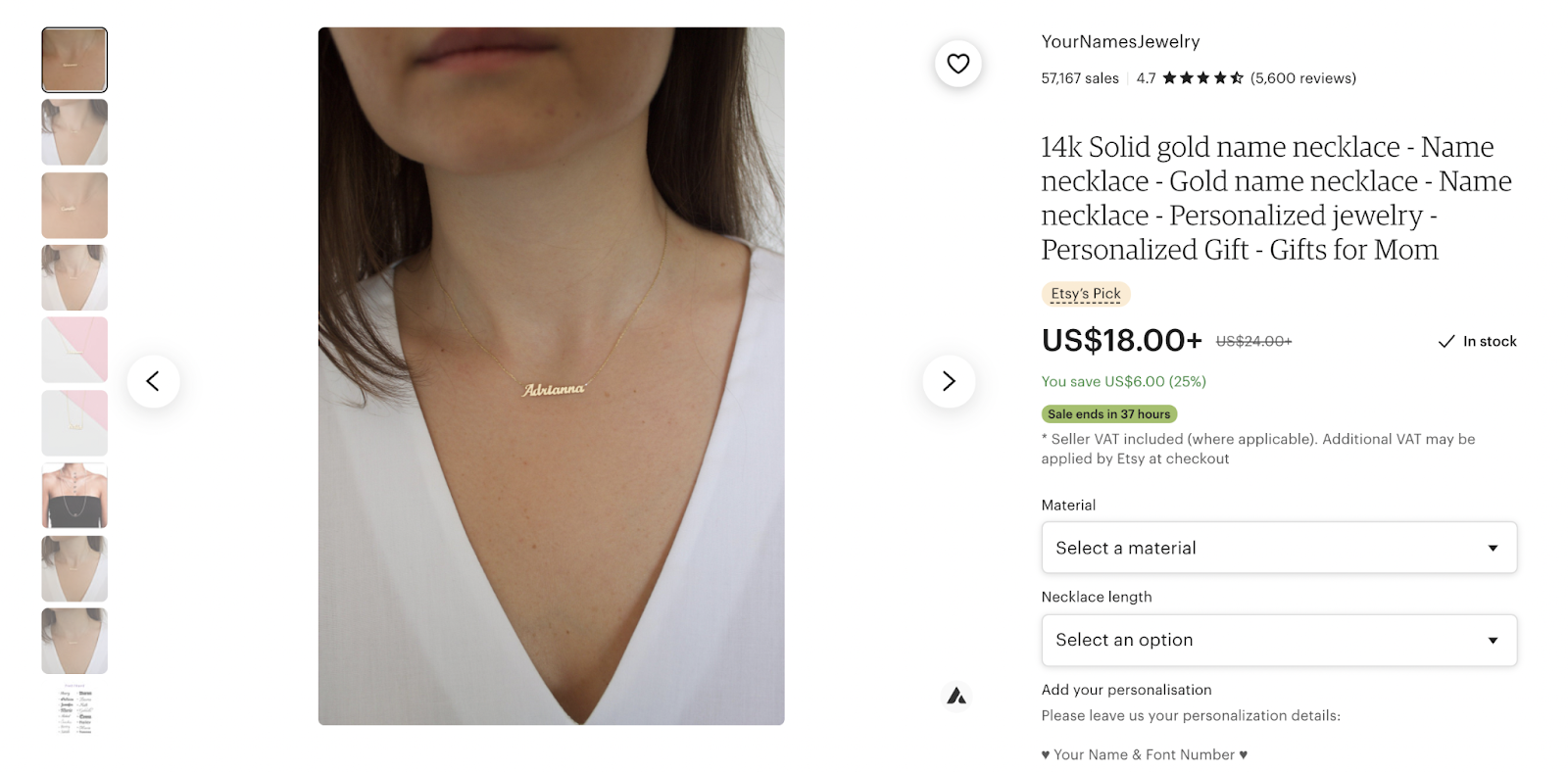Select the third close-up necklace thumbnail
Image resolution: width=1568 pixels, height=772 pixels.
[74, 206]
